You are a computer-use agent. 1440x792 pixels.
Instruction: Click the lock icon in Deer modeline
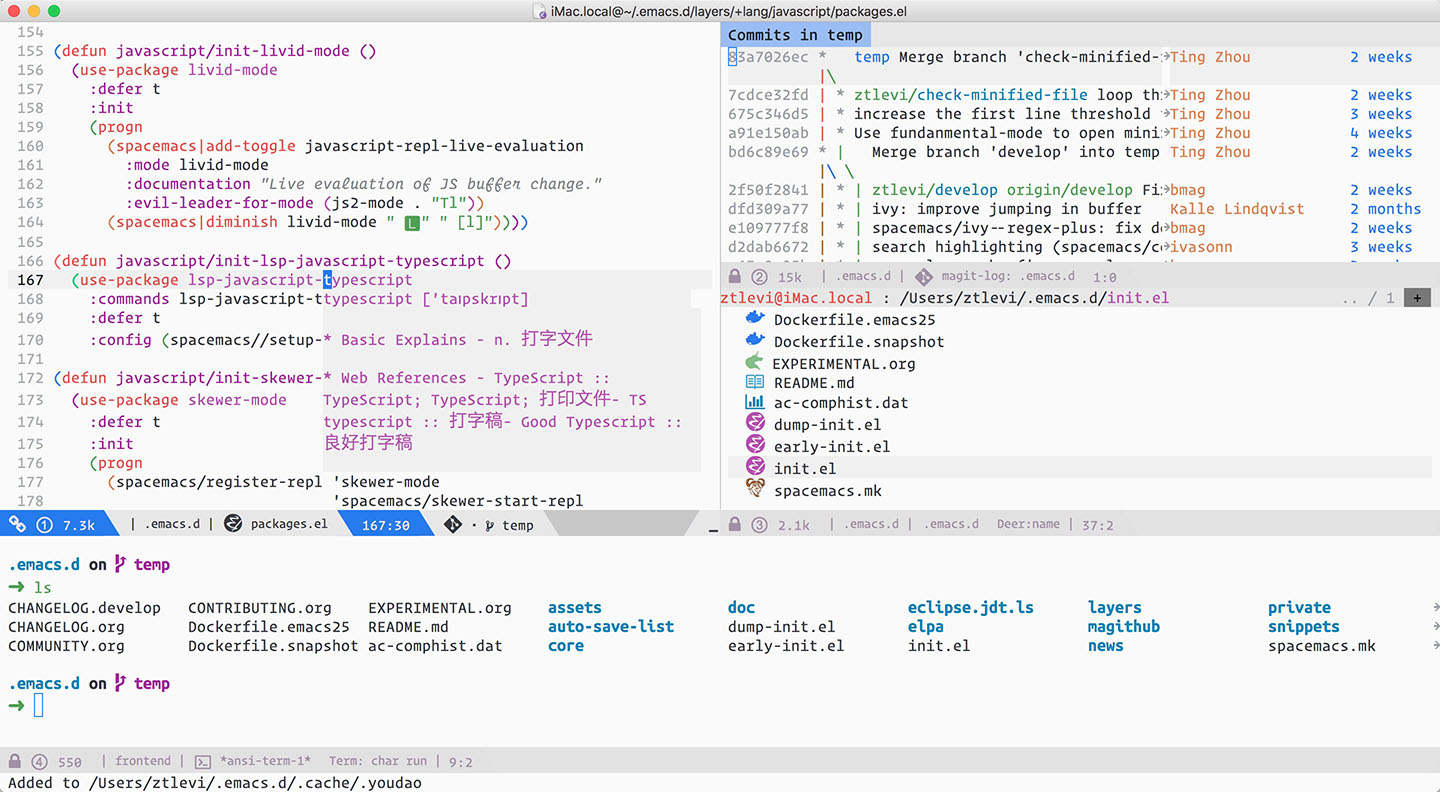(735, 524)
